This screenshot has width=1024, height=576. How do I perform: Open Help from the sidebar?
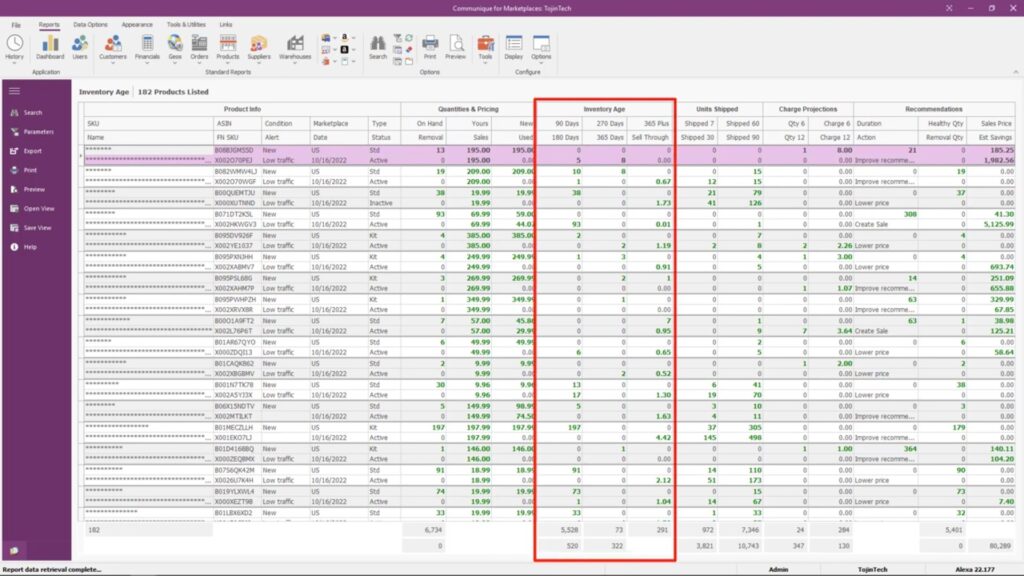(30, 247)
